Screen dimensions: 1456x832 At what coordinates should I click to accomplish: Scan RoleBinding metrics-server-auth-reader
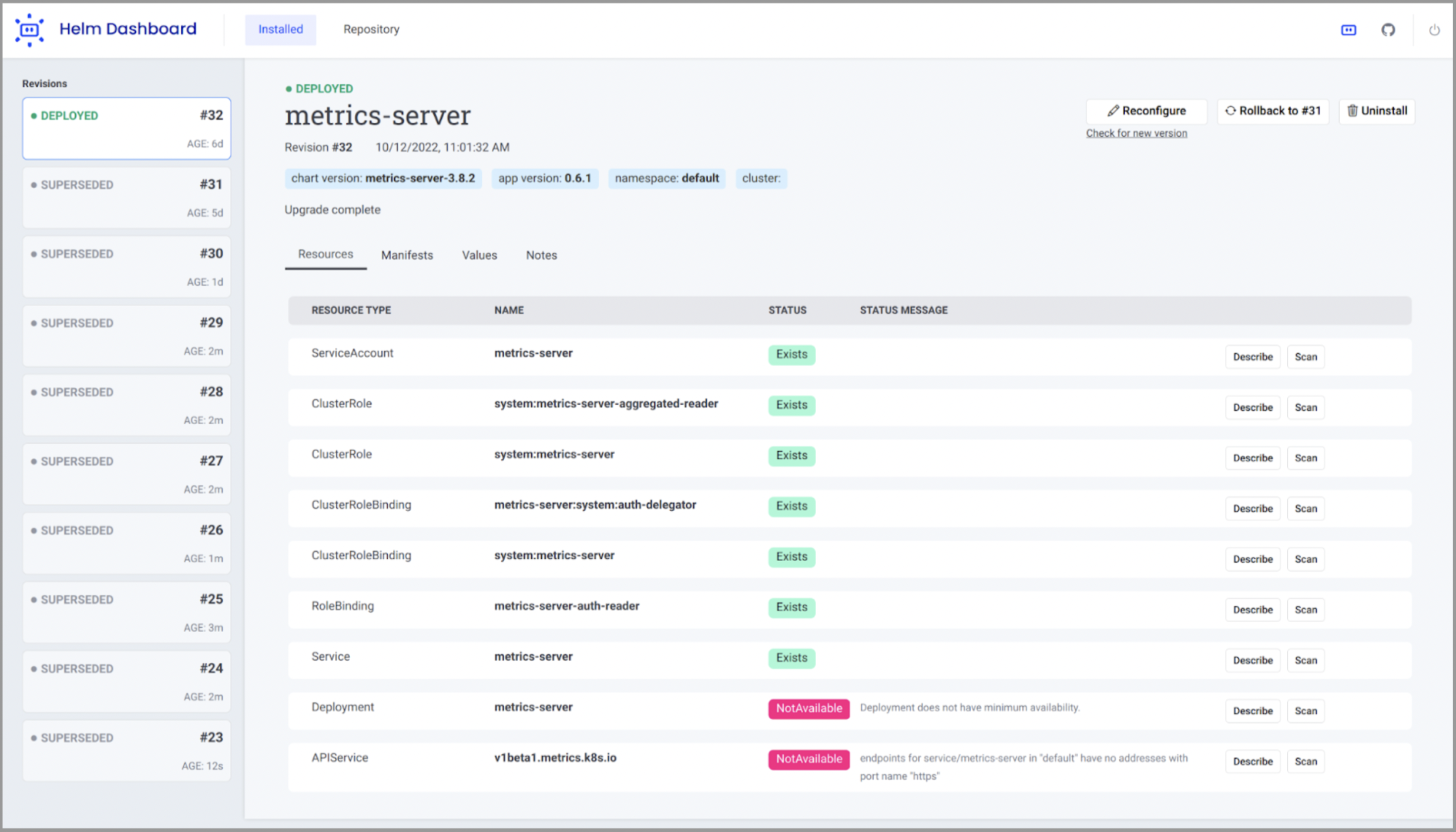coord(1306,609)
